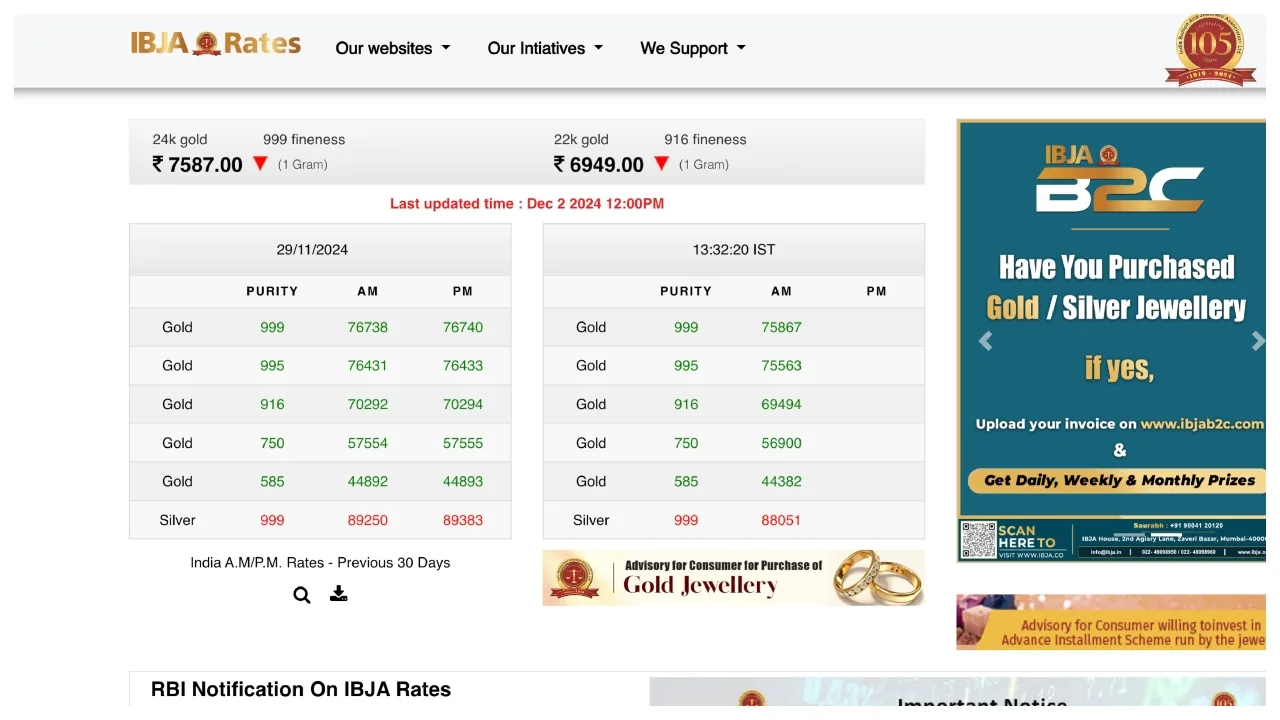Click India A.M/P.M. Rates - Previous 30 Days

[x=320, y=563]
